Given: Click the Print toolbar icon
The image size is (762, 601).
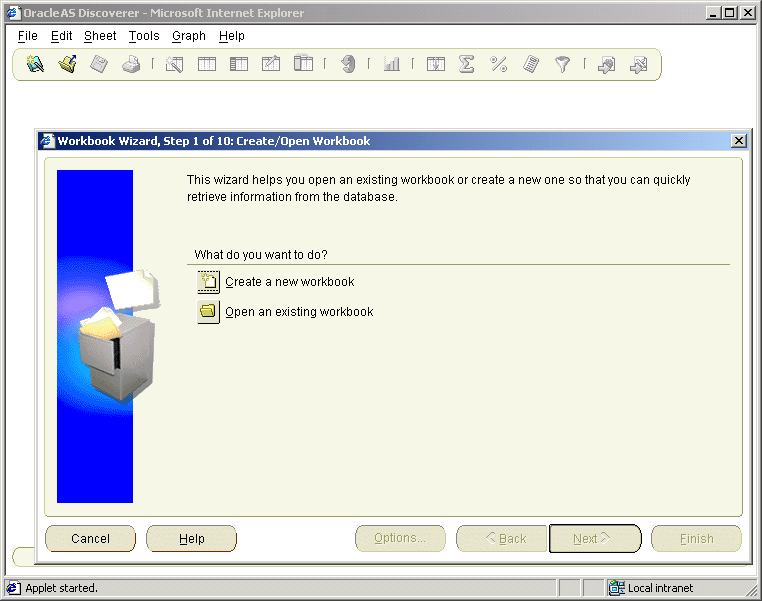Looking at the screenshot, I should (131, 64).
